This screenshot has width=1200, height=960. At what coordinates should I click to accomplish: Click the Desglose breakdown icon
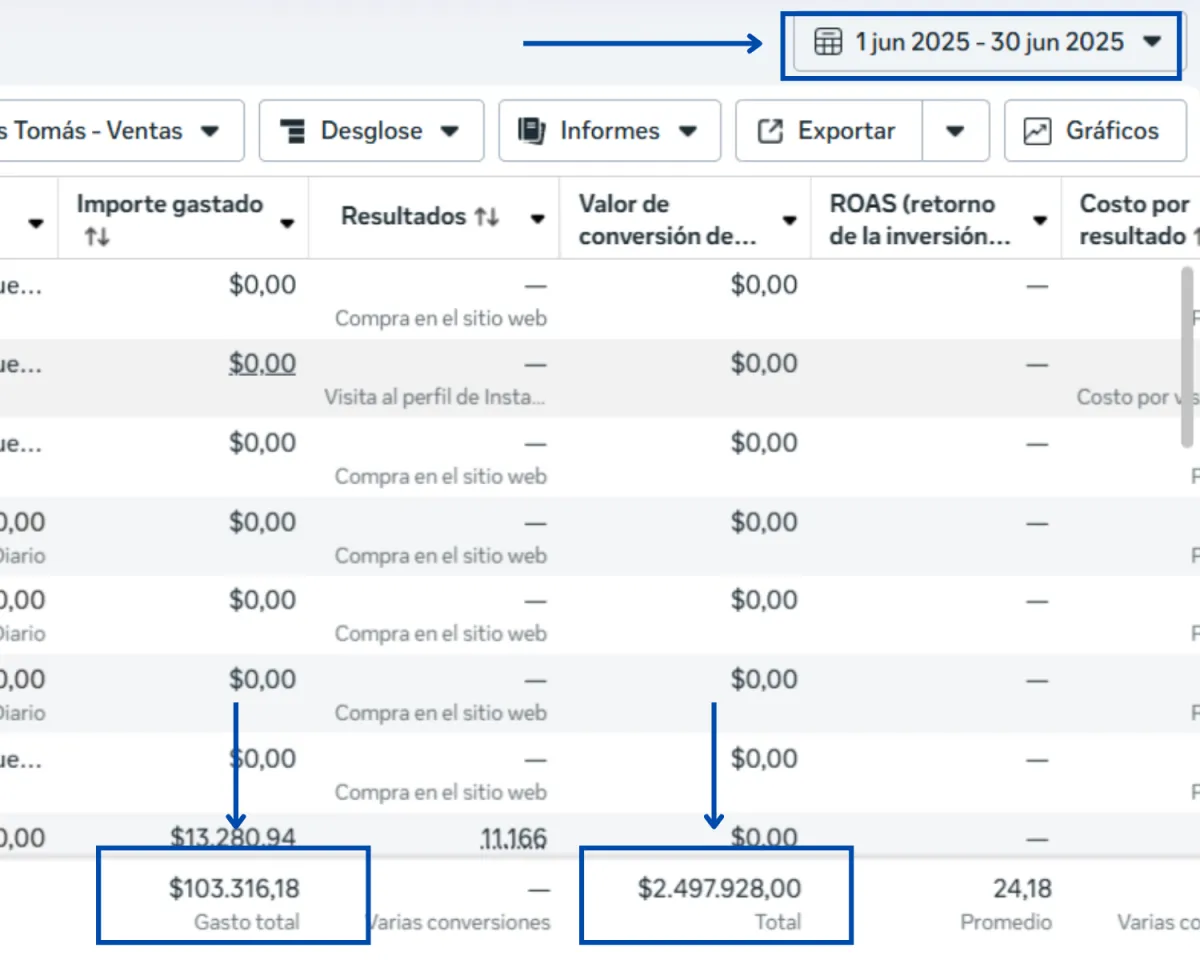[293, 131]
